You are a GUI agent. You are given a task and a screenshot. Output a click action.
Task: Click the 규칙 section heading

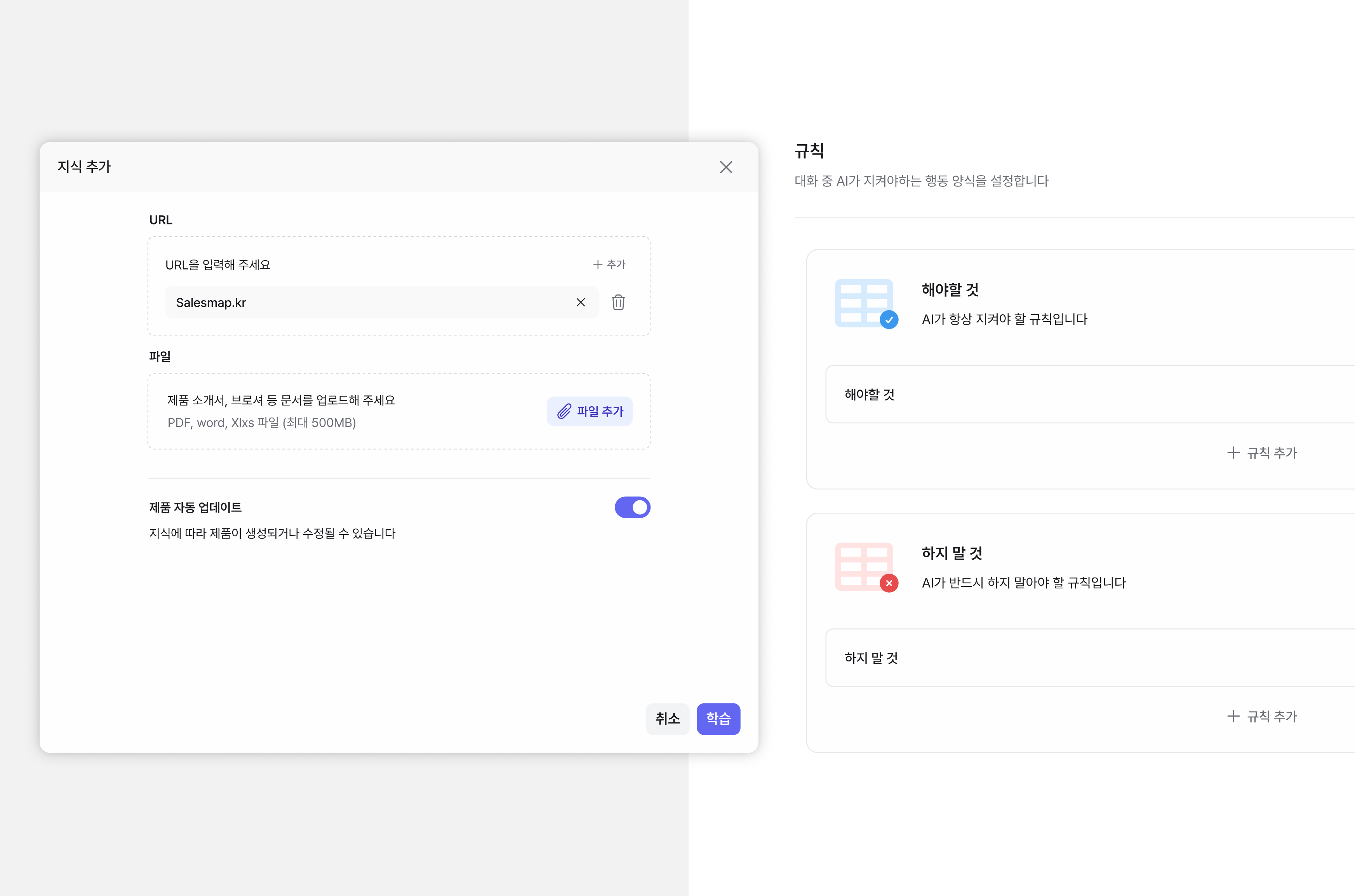pos(809,151)
